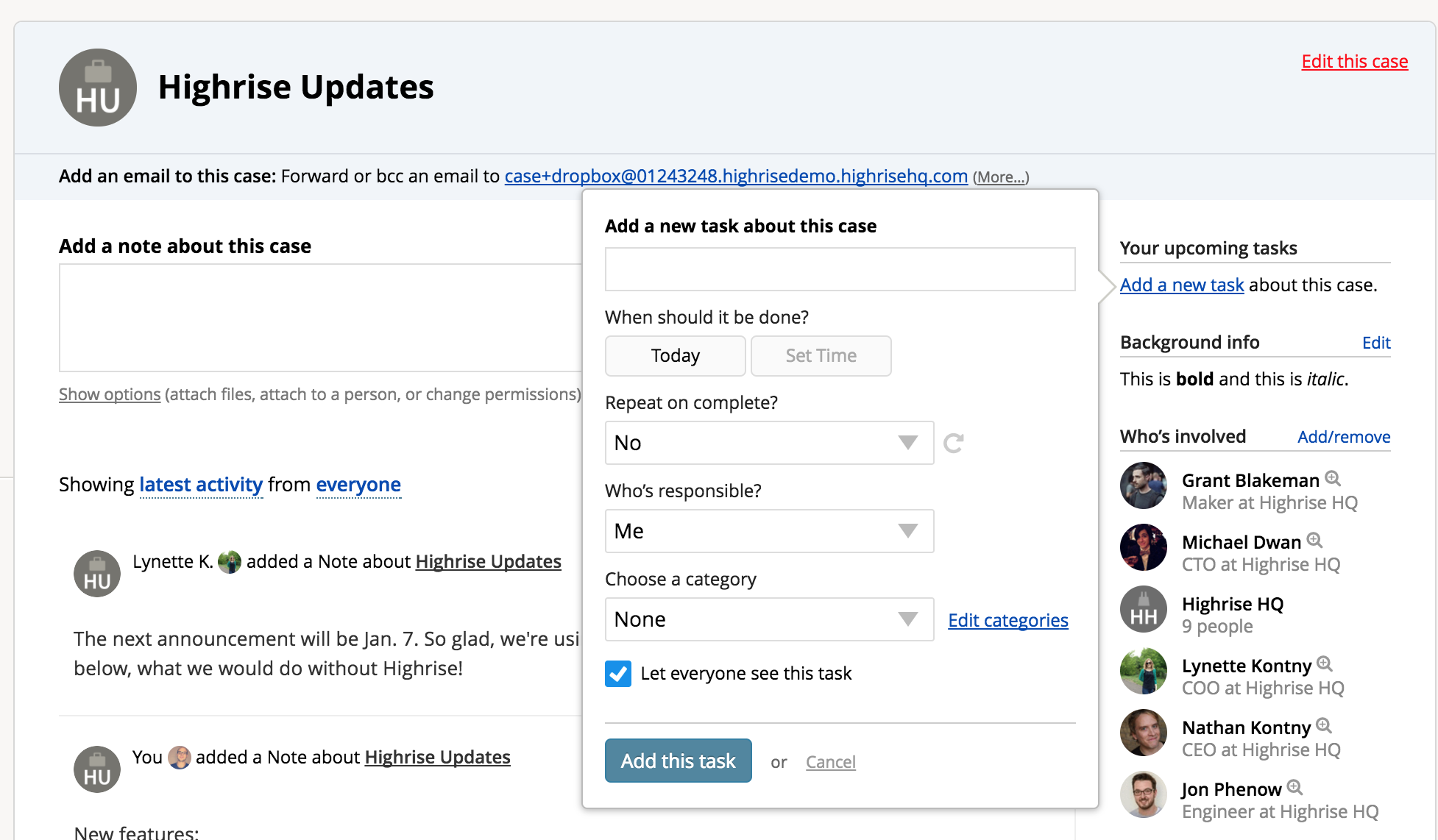This screenshot has width=1438, height=840.
Task: Click the everyone filter link
Action: click(x=358, y=485)
